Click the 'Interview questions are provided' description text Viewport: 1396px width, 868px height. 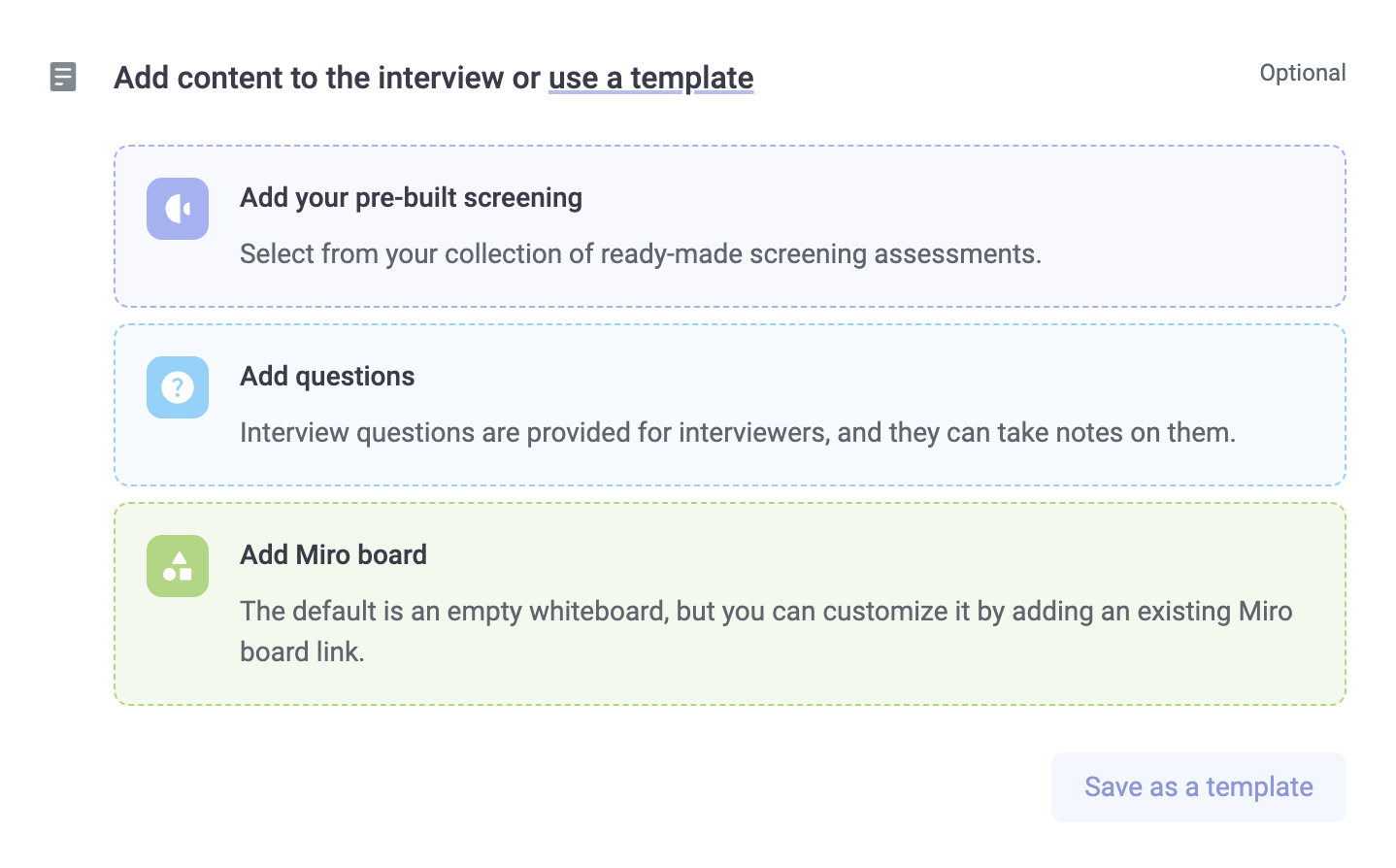coord(737,433)
